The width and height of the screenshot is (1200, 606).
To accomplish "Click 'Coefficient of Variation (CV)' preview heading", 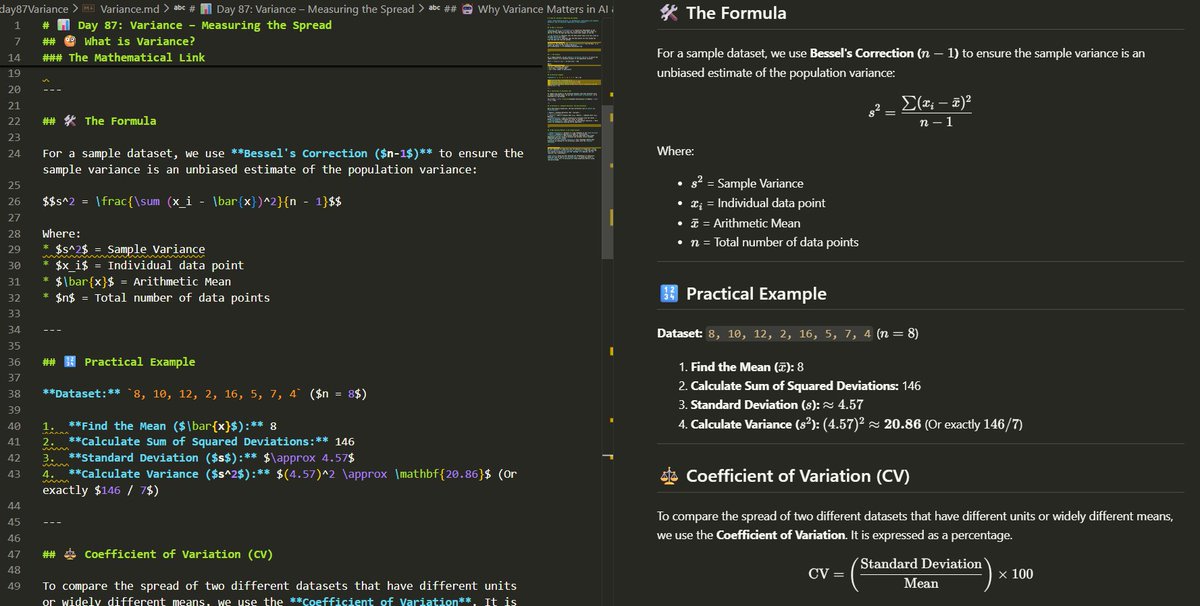I will point(798,477).
